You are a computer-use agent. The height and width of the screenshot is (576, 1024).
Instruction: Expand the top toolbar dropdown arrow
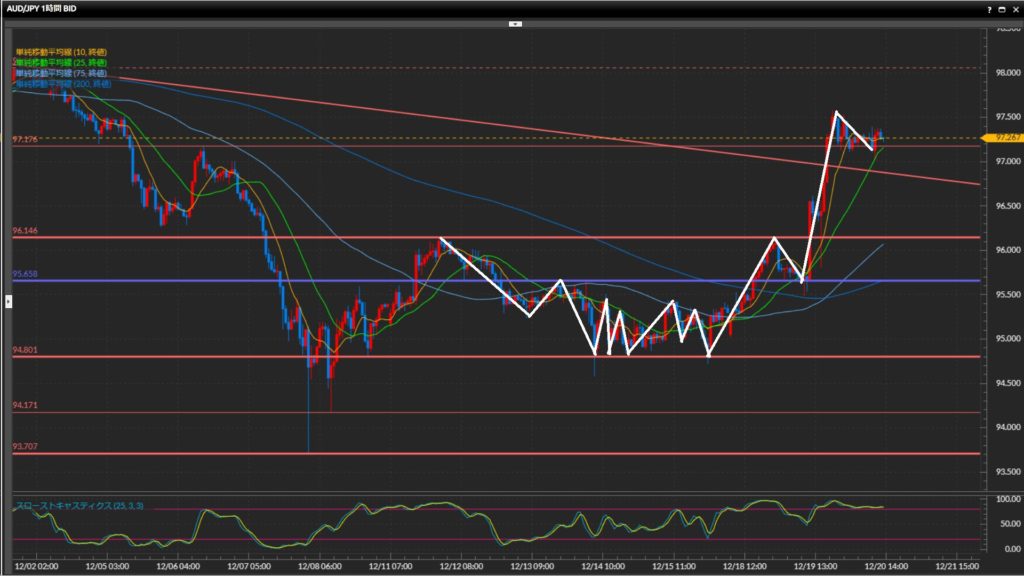pyautogui.click(x=515, y=22)
